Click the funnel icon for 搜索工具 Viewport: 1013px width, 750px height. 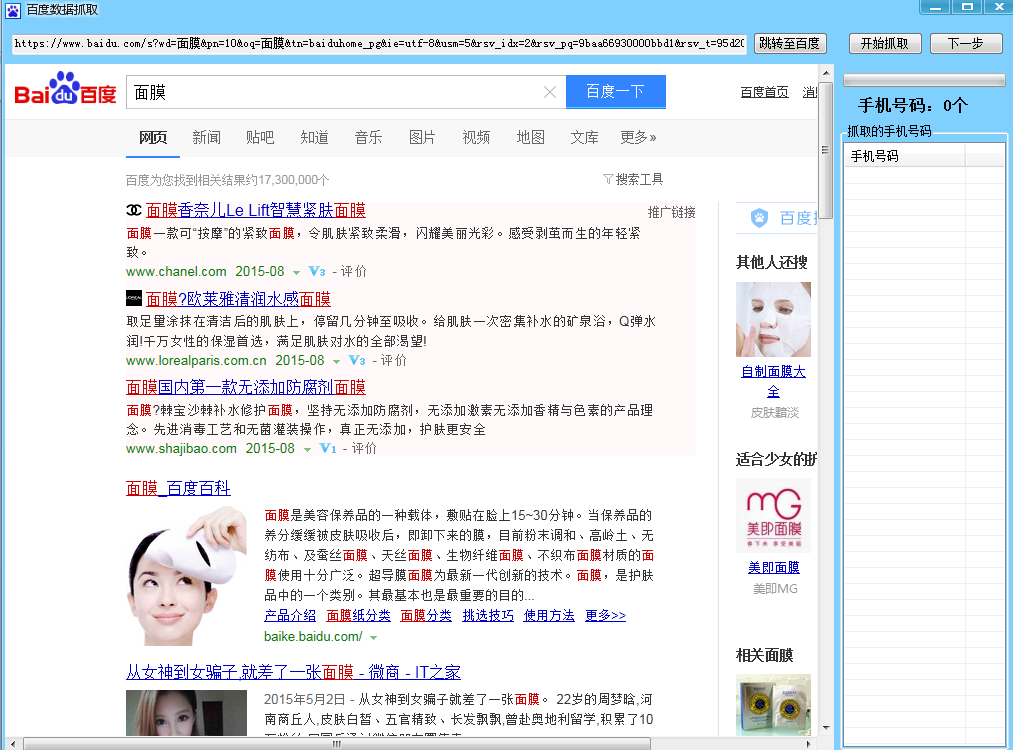coord(607,179)
